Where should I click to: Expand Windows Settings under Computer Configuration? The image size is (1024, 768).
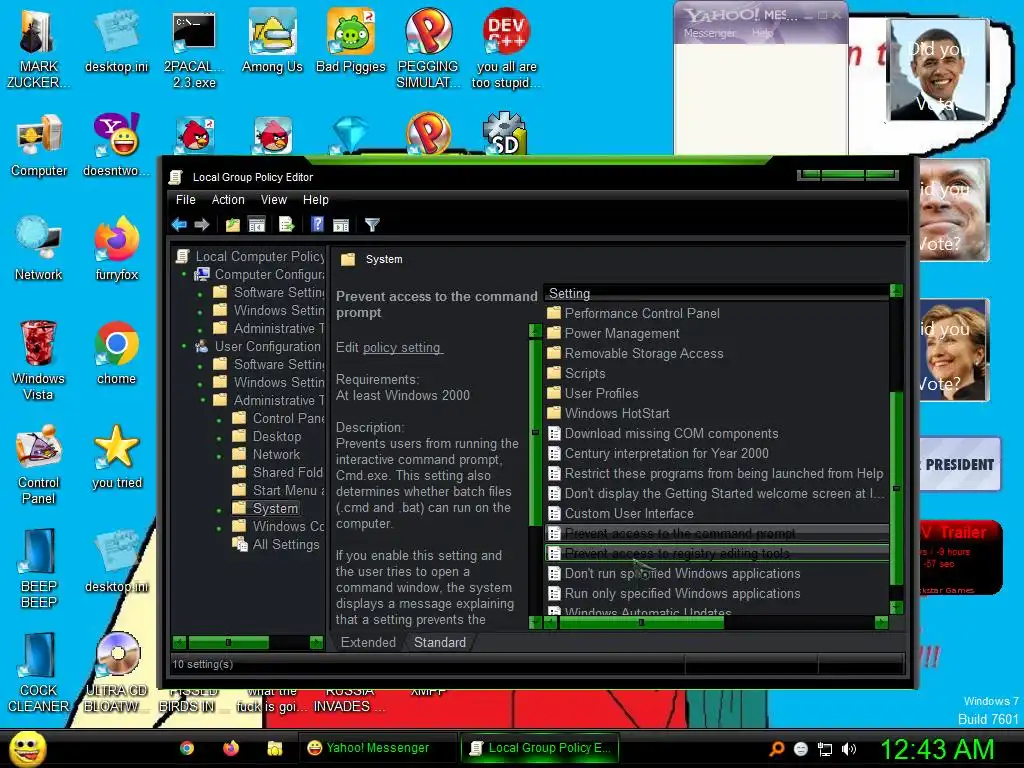pyautogui.click(x=200, y=311)
